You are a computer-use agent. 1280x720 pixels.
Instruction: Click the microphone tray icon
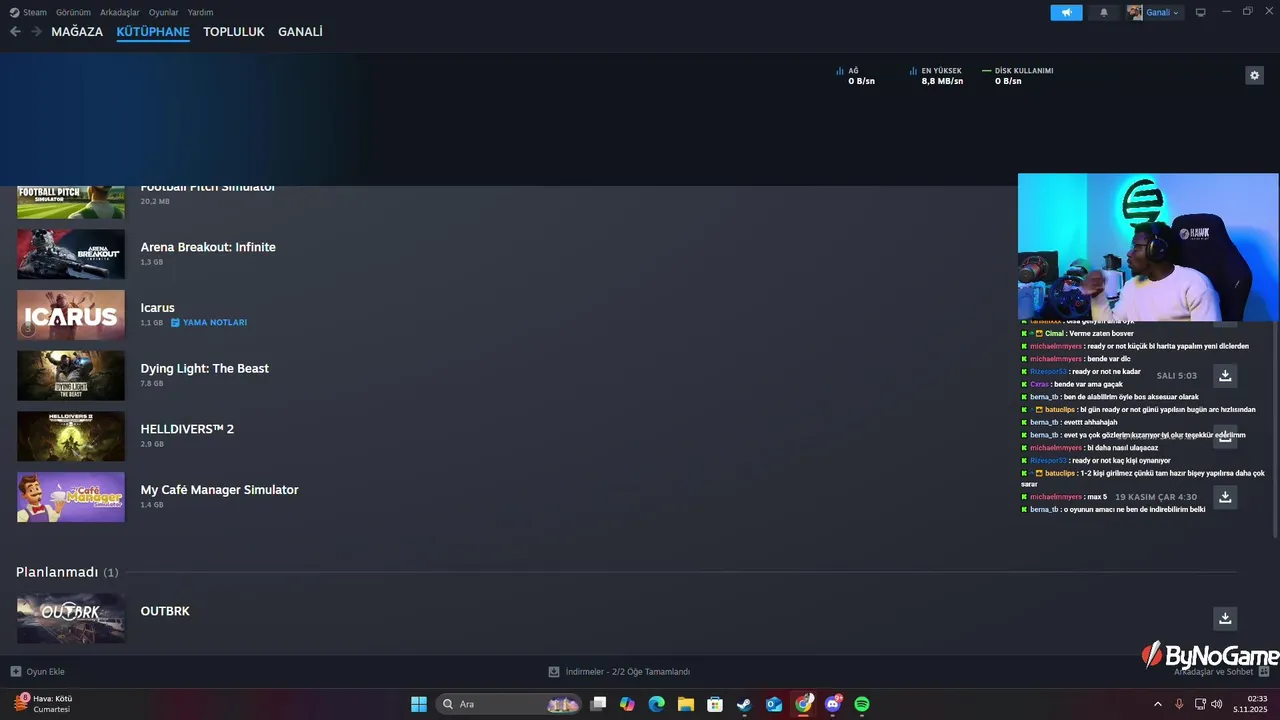pos(1179,704)
